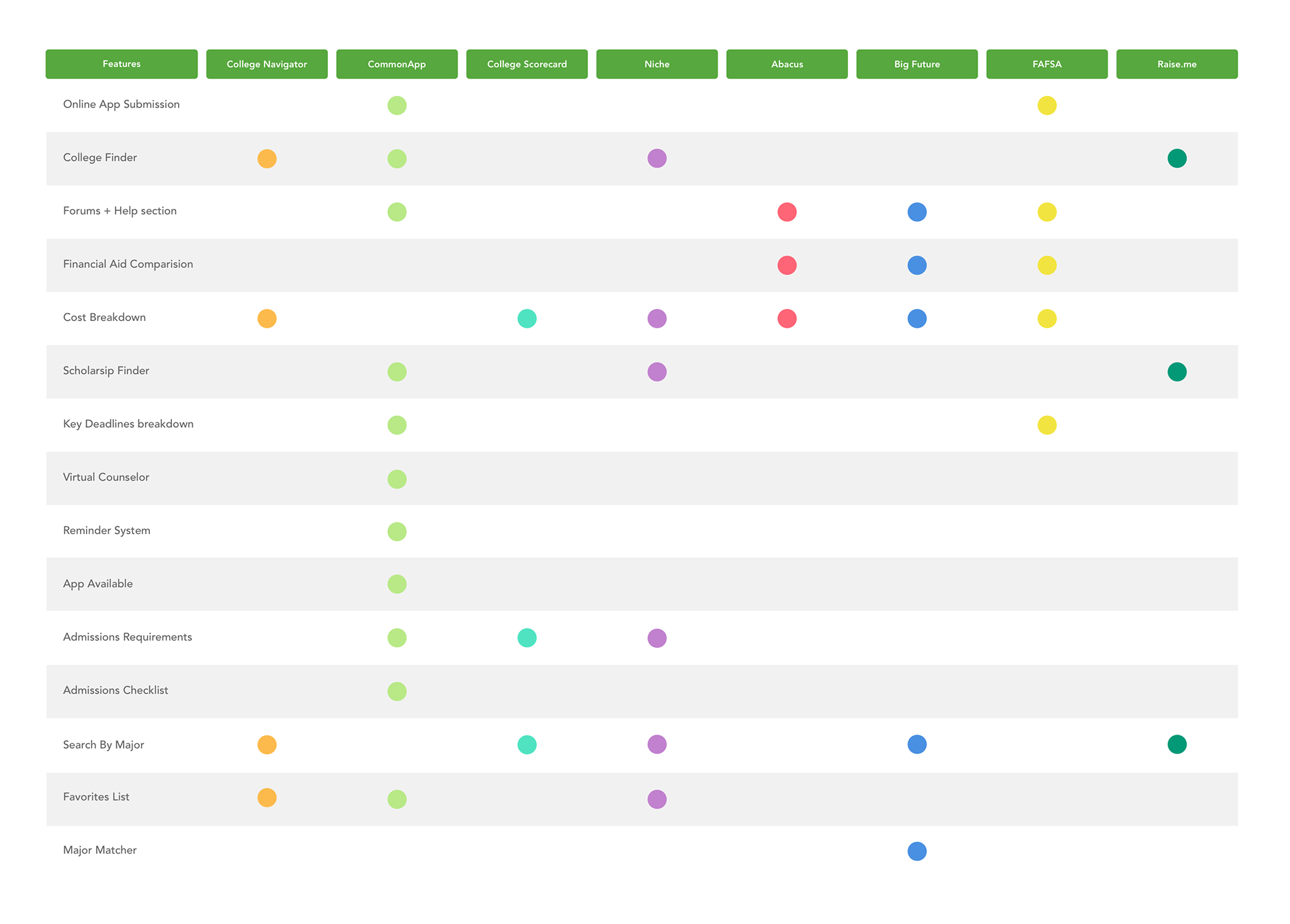
Task: Click the FAFSA column header
Action: coord(1047,64)
